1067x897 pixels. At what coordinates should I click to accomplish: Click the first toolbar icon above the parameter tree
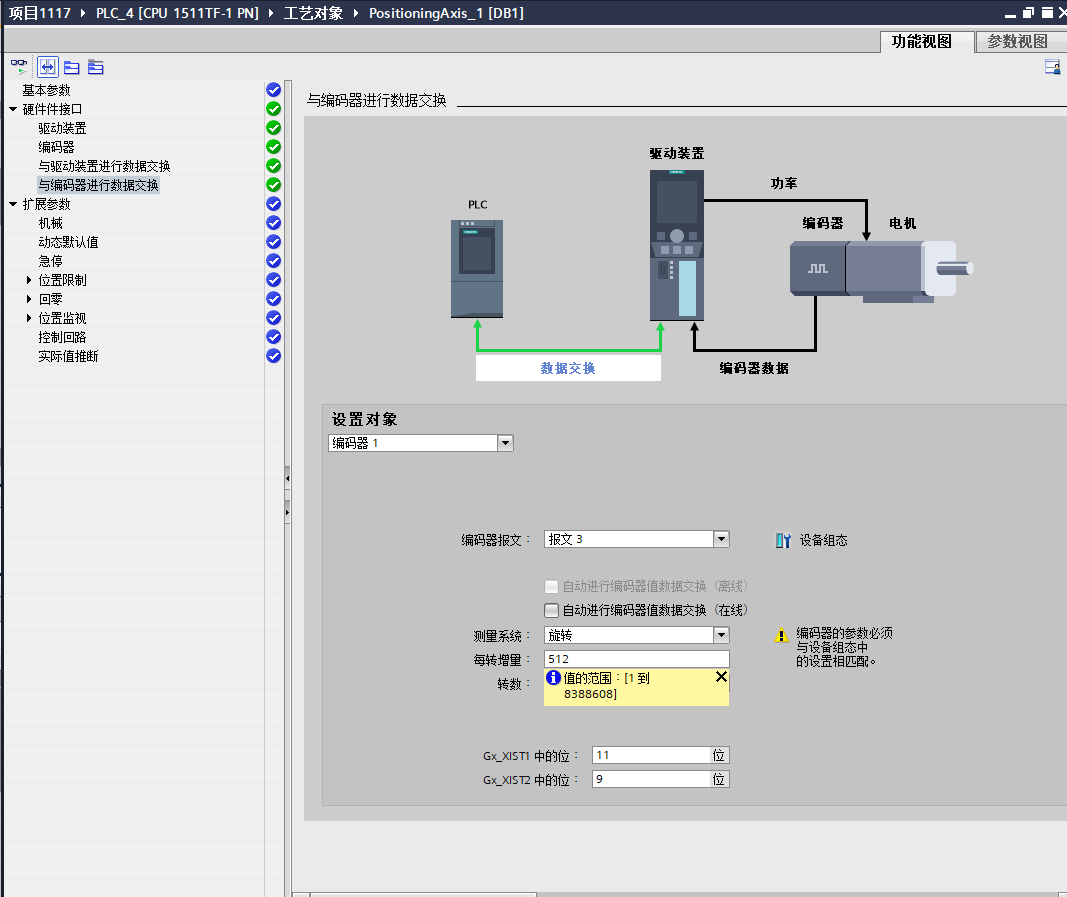coord(19,67)
